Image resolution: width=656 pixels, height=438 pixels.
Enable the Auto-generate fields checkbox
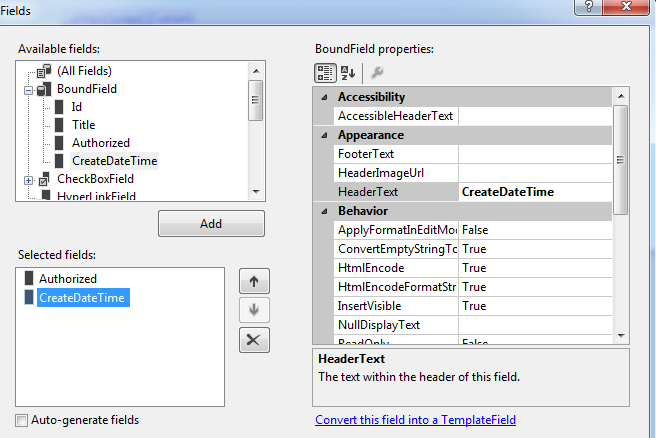[22, 420]
